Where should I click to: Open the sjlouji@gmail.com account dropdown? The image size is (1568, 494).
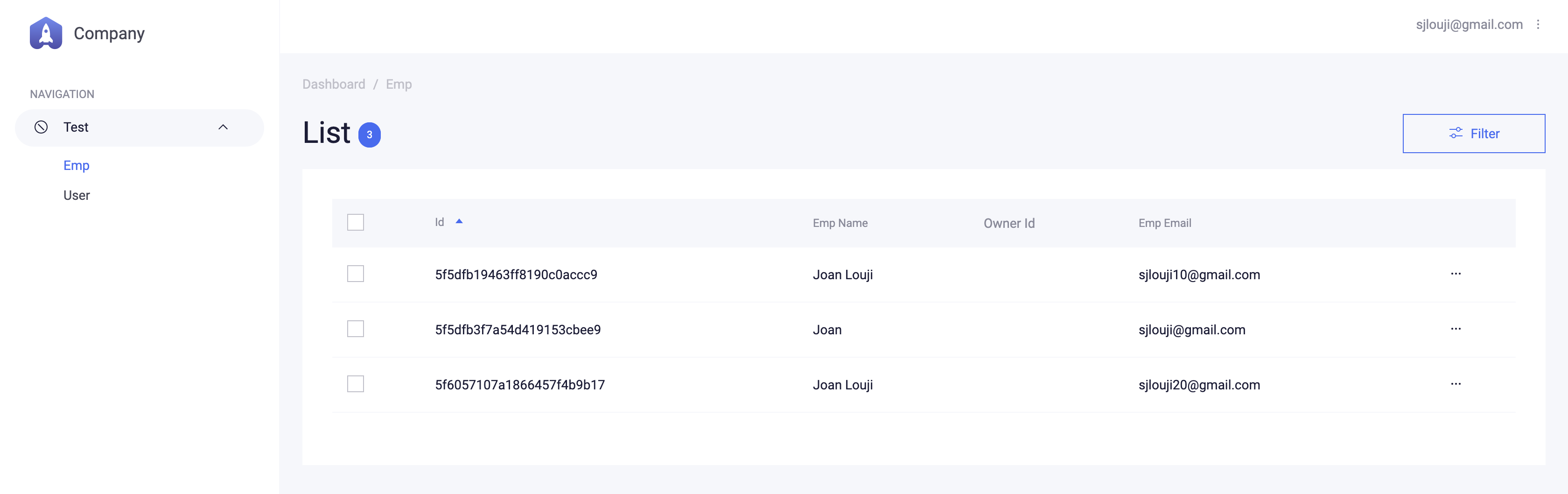tap(1469, 24)
